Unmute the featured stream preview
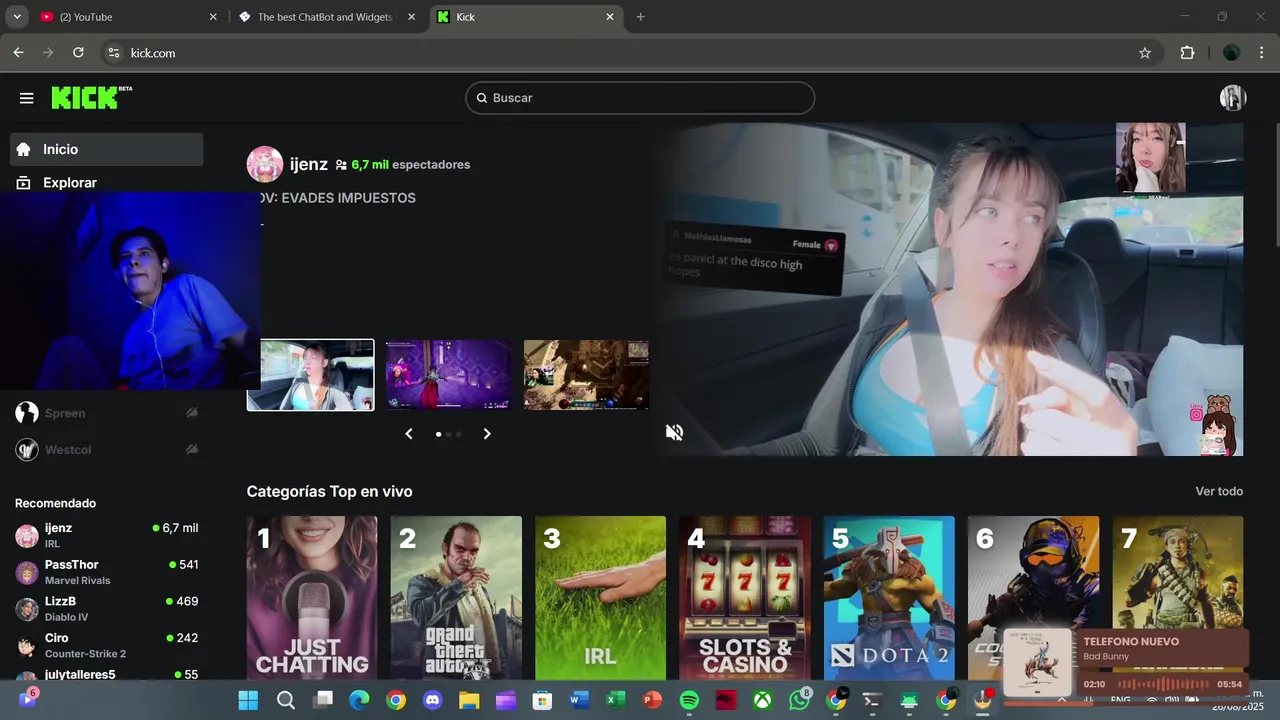 tap(675, 432)
